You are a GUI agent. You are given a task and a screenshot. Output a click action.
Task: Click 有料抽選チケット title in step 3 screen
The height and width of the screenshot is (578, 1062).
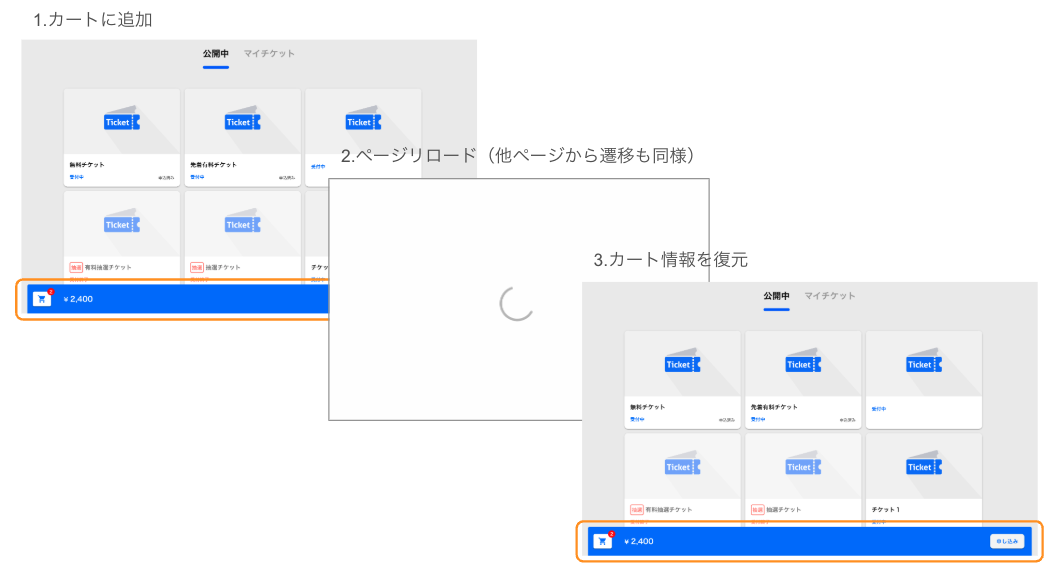tap(668, 510)
